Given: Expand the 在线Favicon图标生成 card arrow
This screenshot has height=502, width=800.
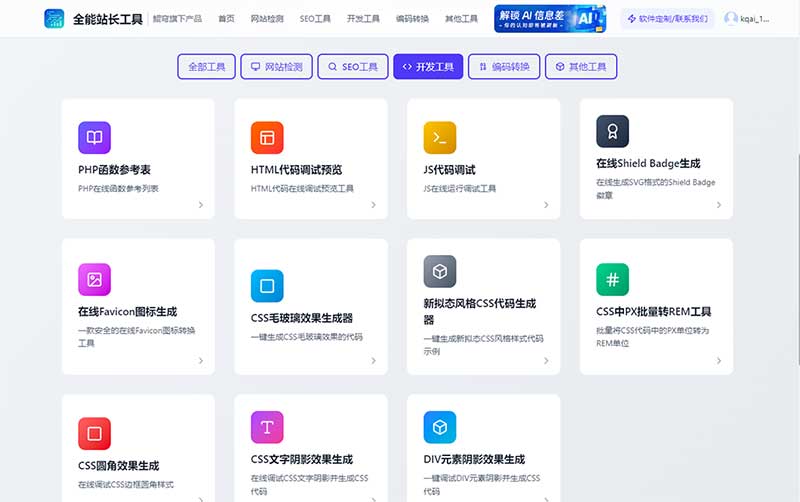Looking at the screenshot, I should coord(201,360).
